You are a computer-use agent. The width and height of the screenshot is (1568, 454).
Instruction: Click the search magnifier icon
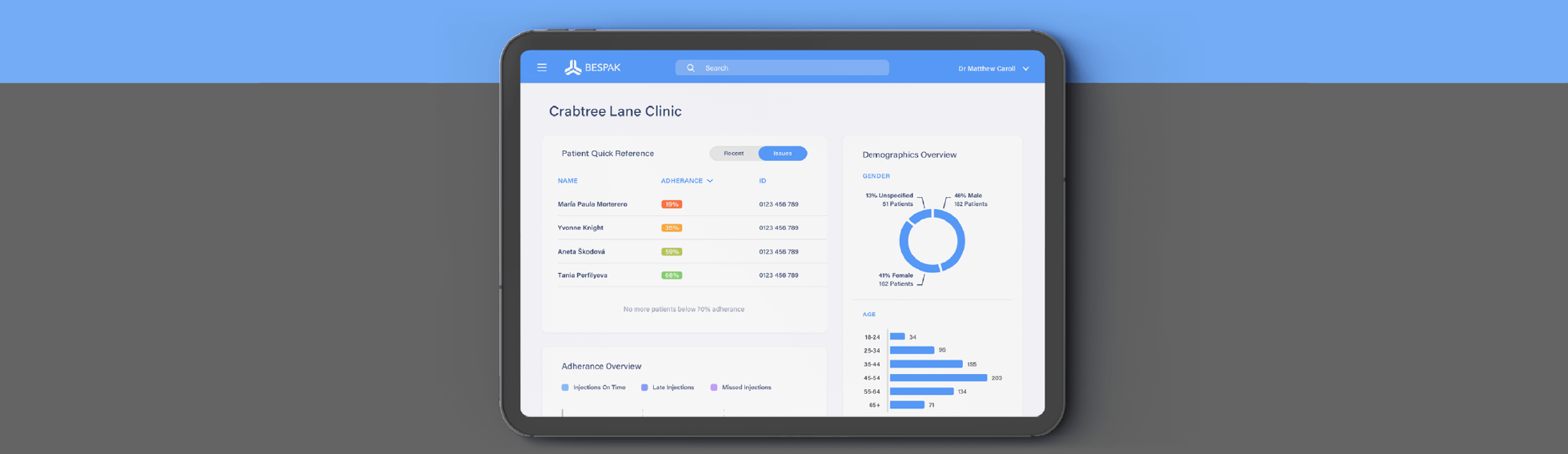pos(691,68)
